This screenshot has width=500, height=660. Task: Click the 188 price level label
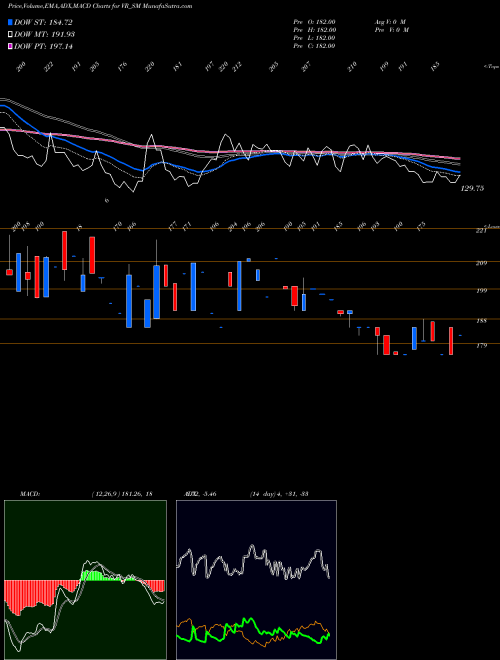[481, 321]
